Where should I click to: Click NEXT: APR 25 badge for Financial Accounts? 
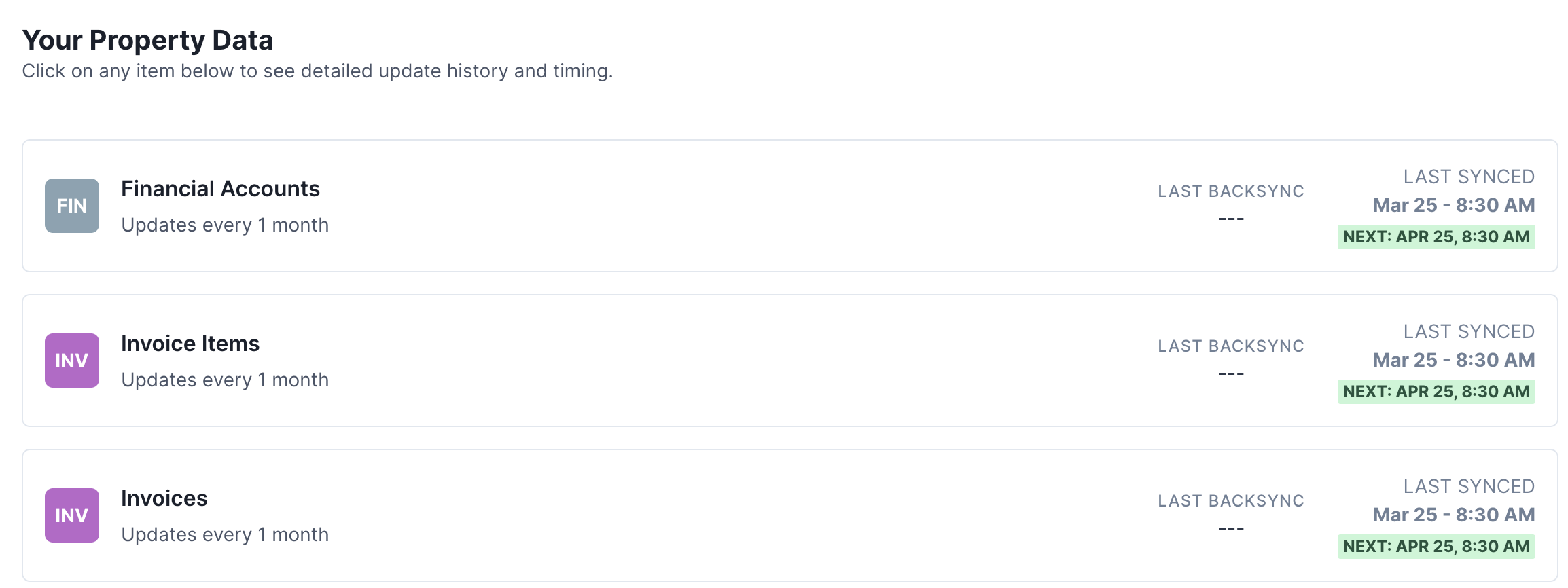(1436, 237)
